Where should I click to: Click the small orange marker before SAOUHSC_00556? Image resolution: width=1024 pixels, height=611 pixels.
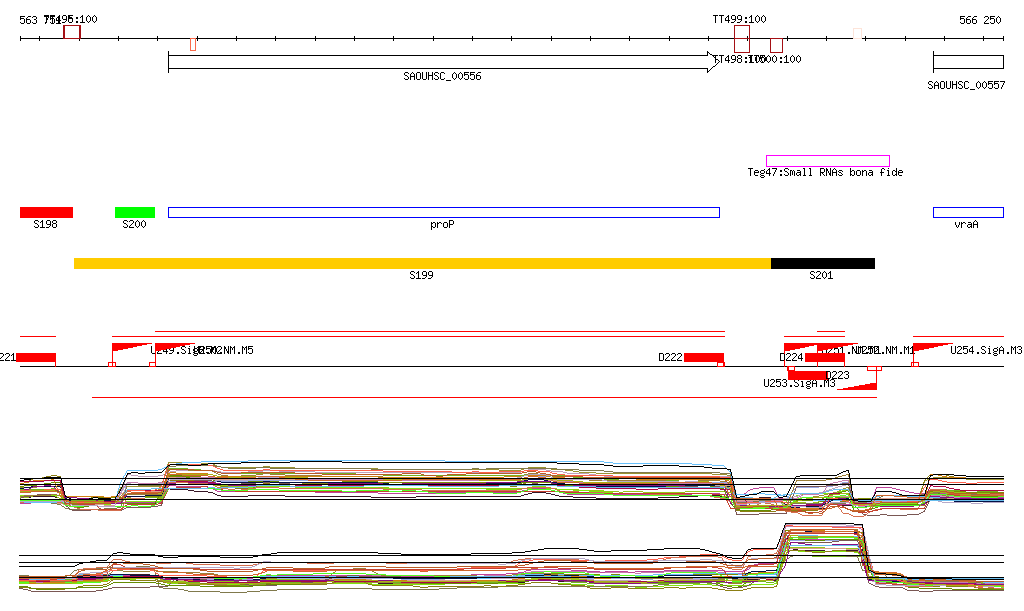point(193,44)
